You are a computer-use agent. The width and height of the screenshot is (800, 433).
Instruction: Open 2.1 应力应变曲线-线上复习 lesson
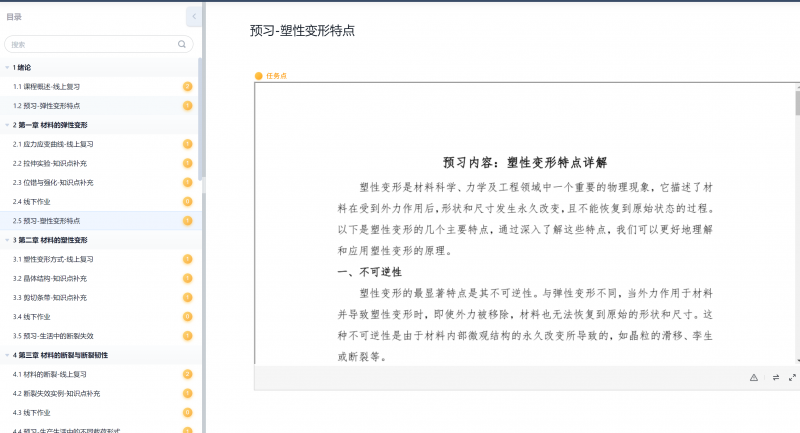[x=56, y=144]
